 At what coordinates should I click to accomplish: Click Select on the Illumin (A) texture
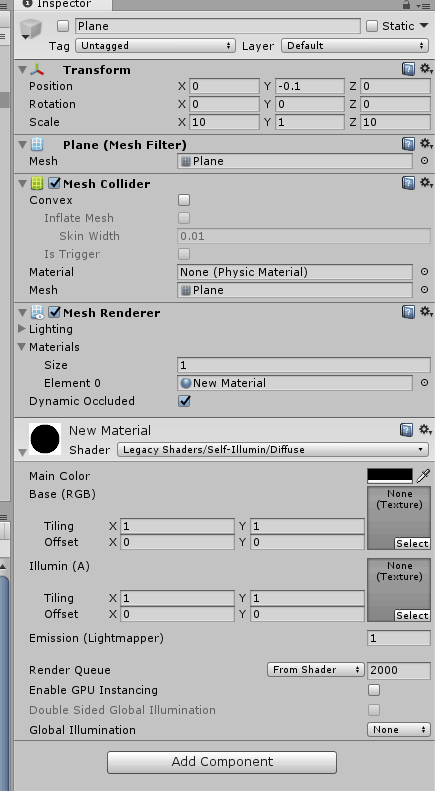pos(412,615)
